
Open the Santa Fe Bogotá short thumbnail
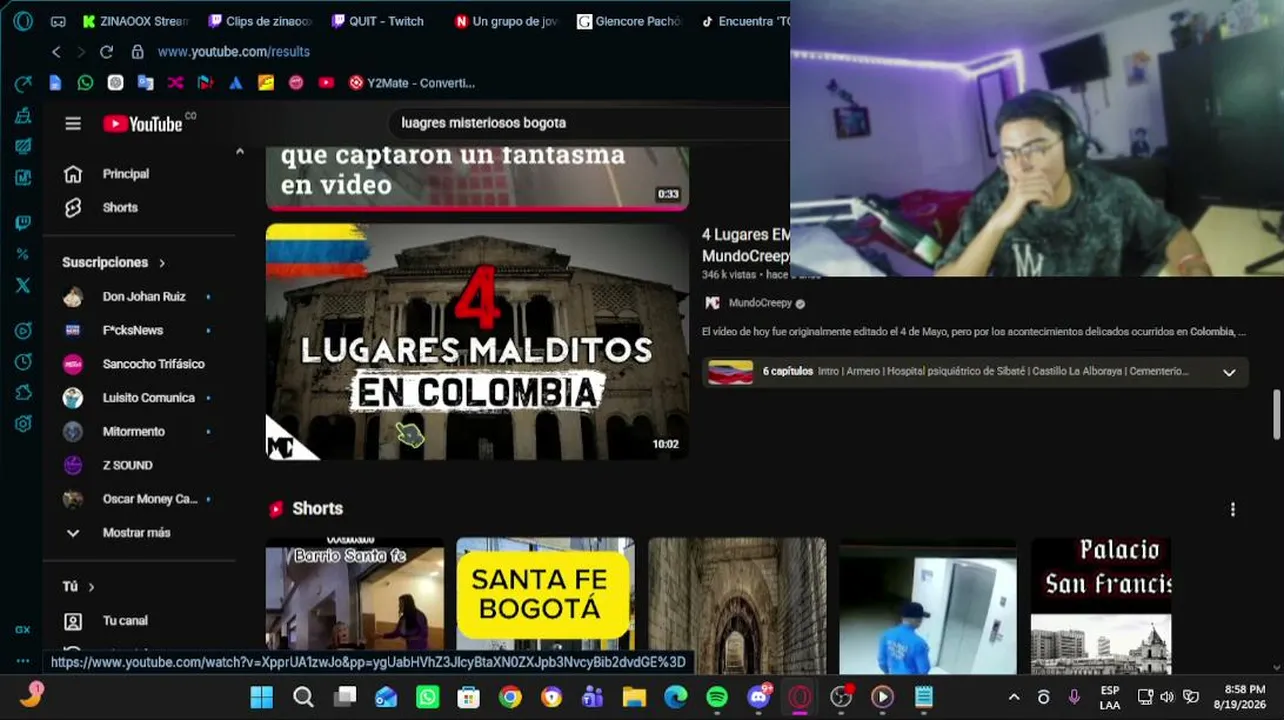pos(545,606)
